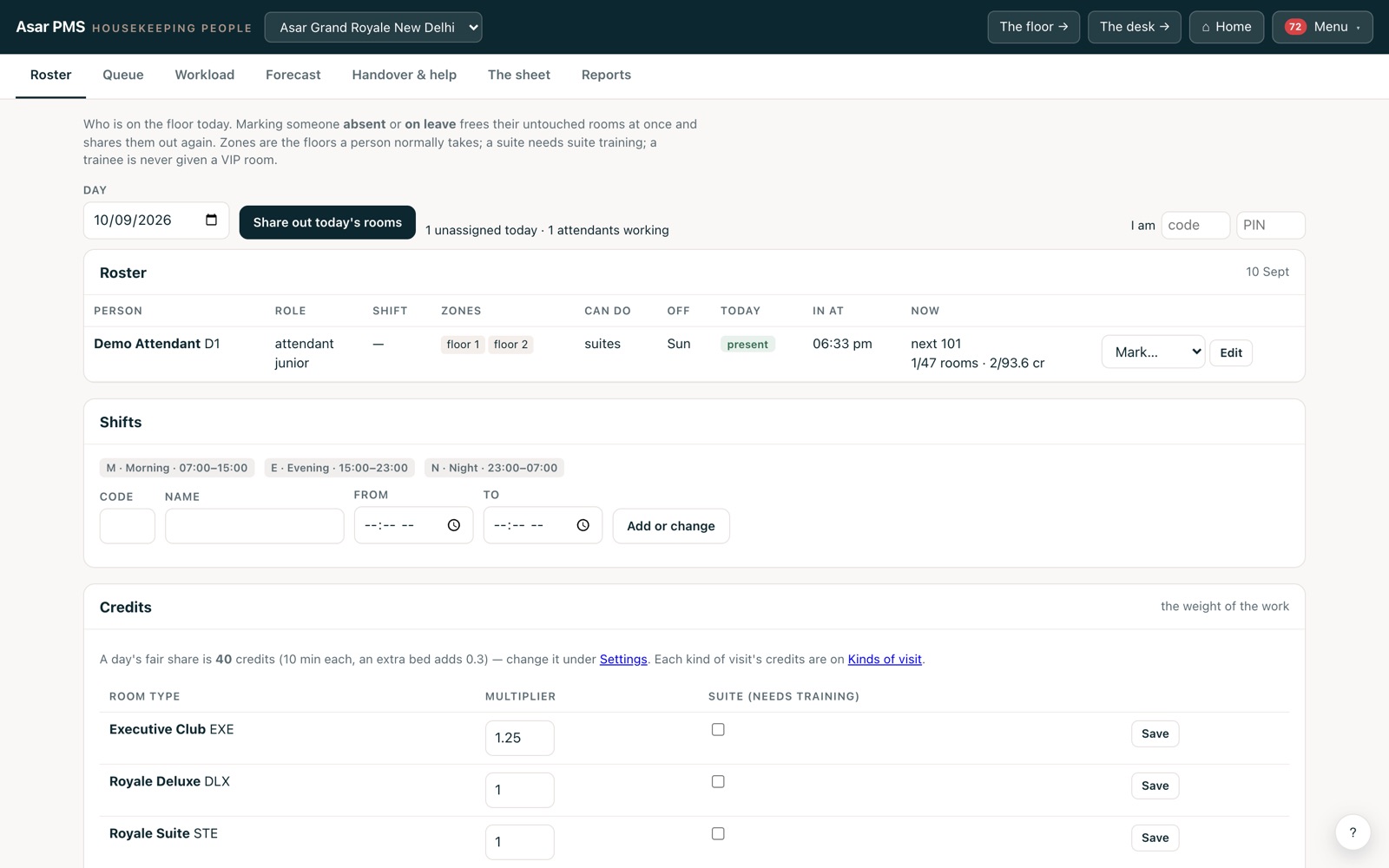The image size is (1389, 868).
Task: Select the Roster tab
Action: 51,75
